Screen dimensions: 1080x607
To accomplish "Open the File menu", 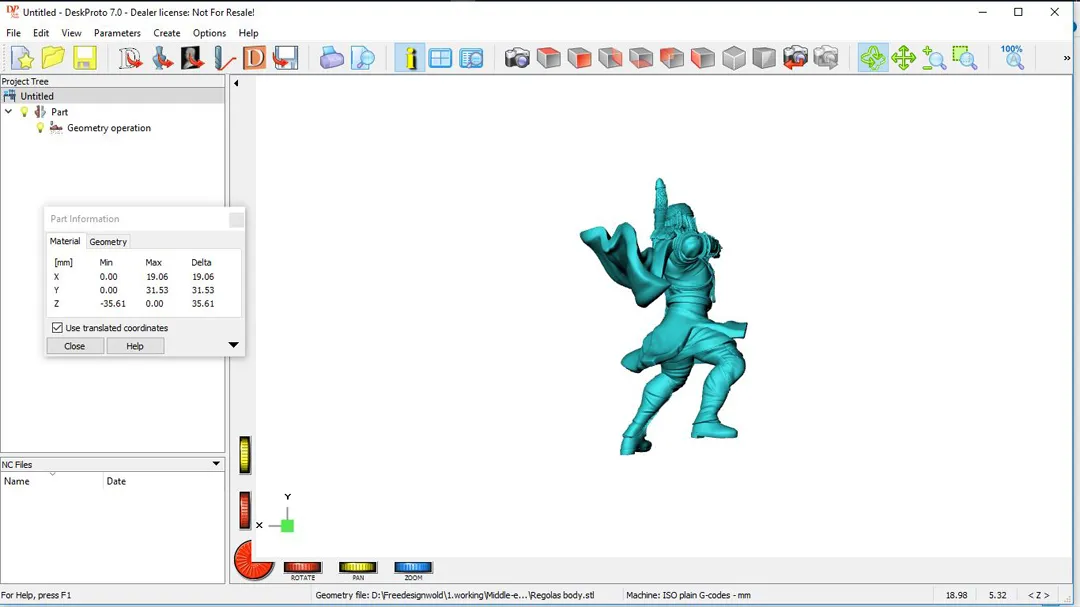I will coord(13,33).
